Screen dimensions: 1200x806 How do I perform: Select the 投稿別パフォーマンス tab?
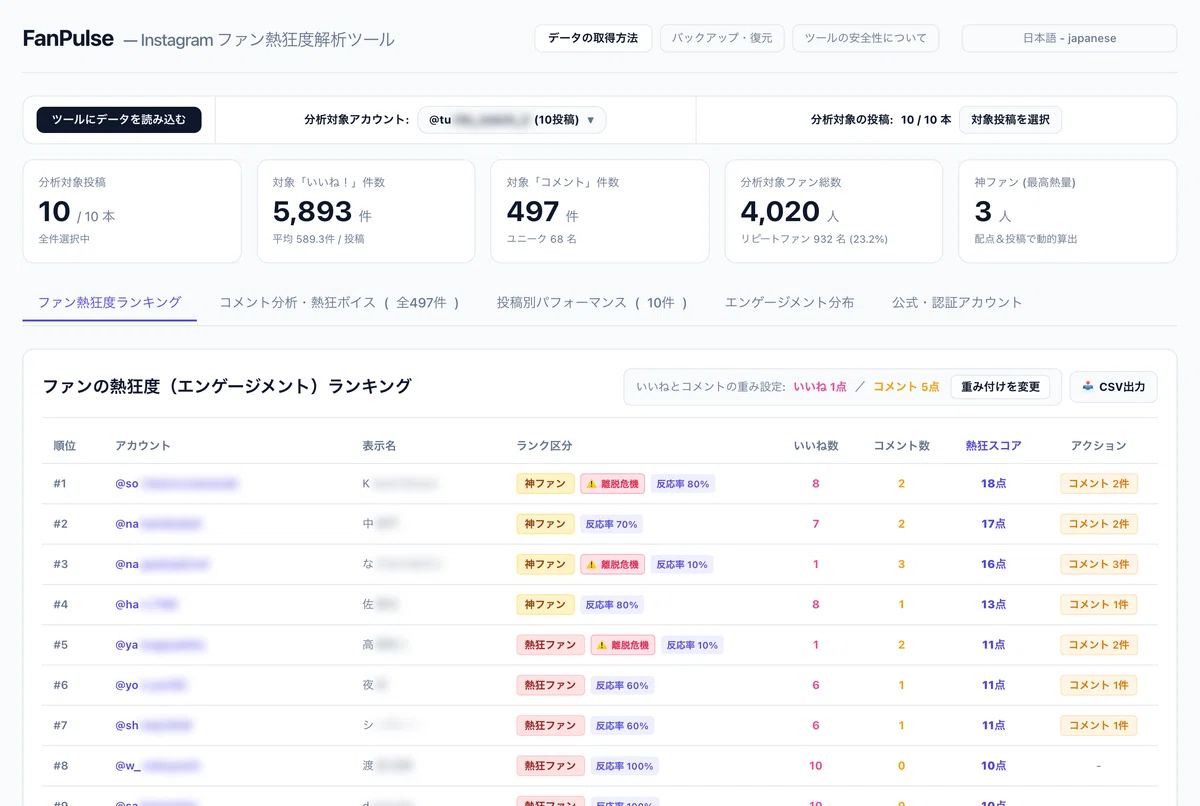pyautogui.click(x=592, y=302)
